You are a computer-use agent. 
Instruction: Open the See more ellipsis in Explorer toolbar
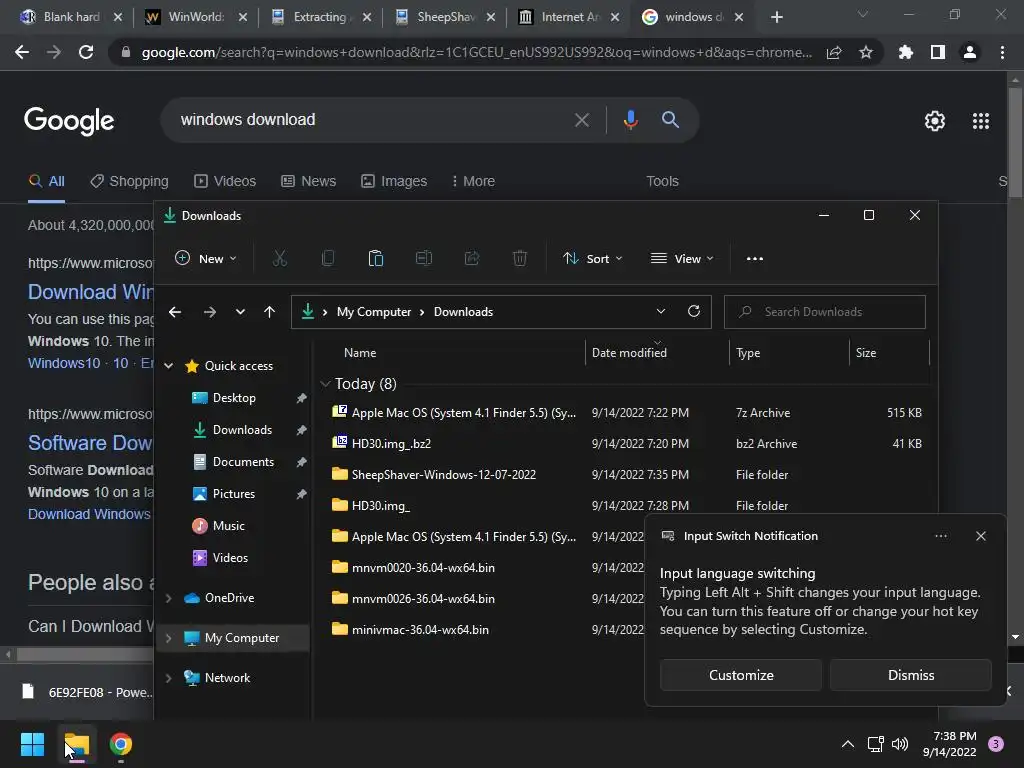pyautogui.click(x=754, y=259)
